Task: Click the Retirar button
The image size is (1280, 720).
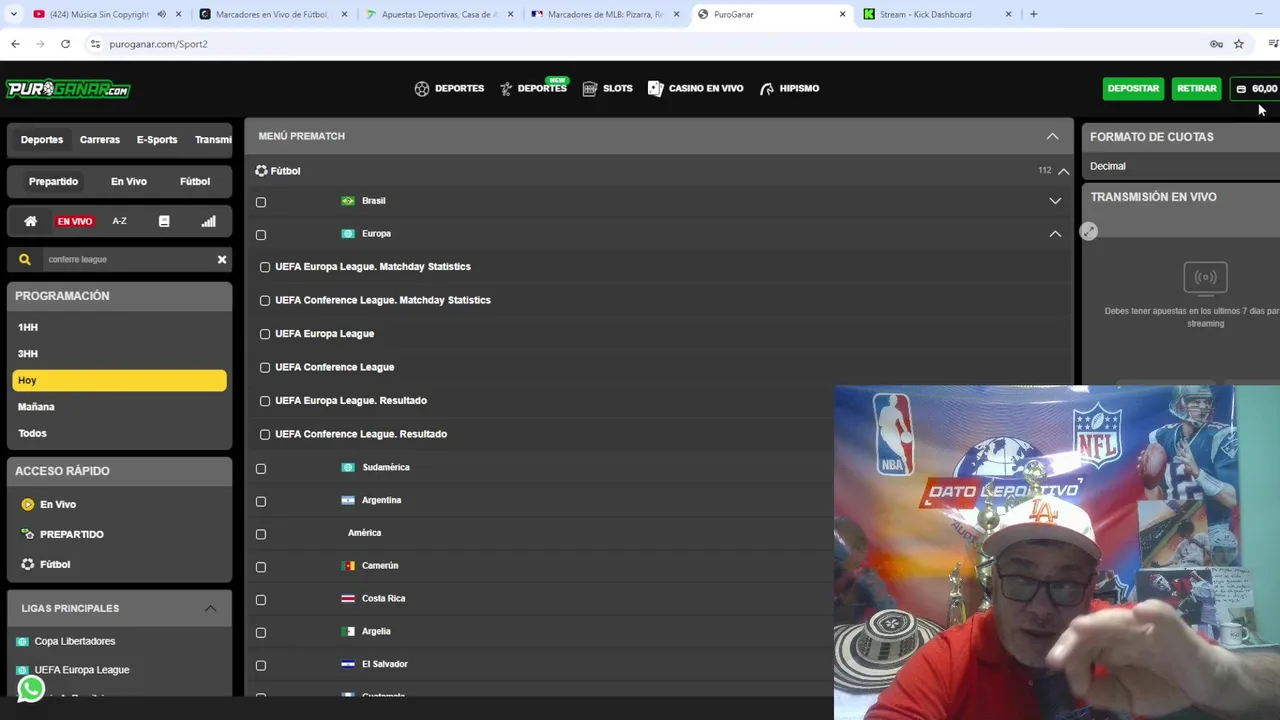Action: tap(1196, 88)
